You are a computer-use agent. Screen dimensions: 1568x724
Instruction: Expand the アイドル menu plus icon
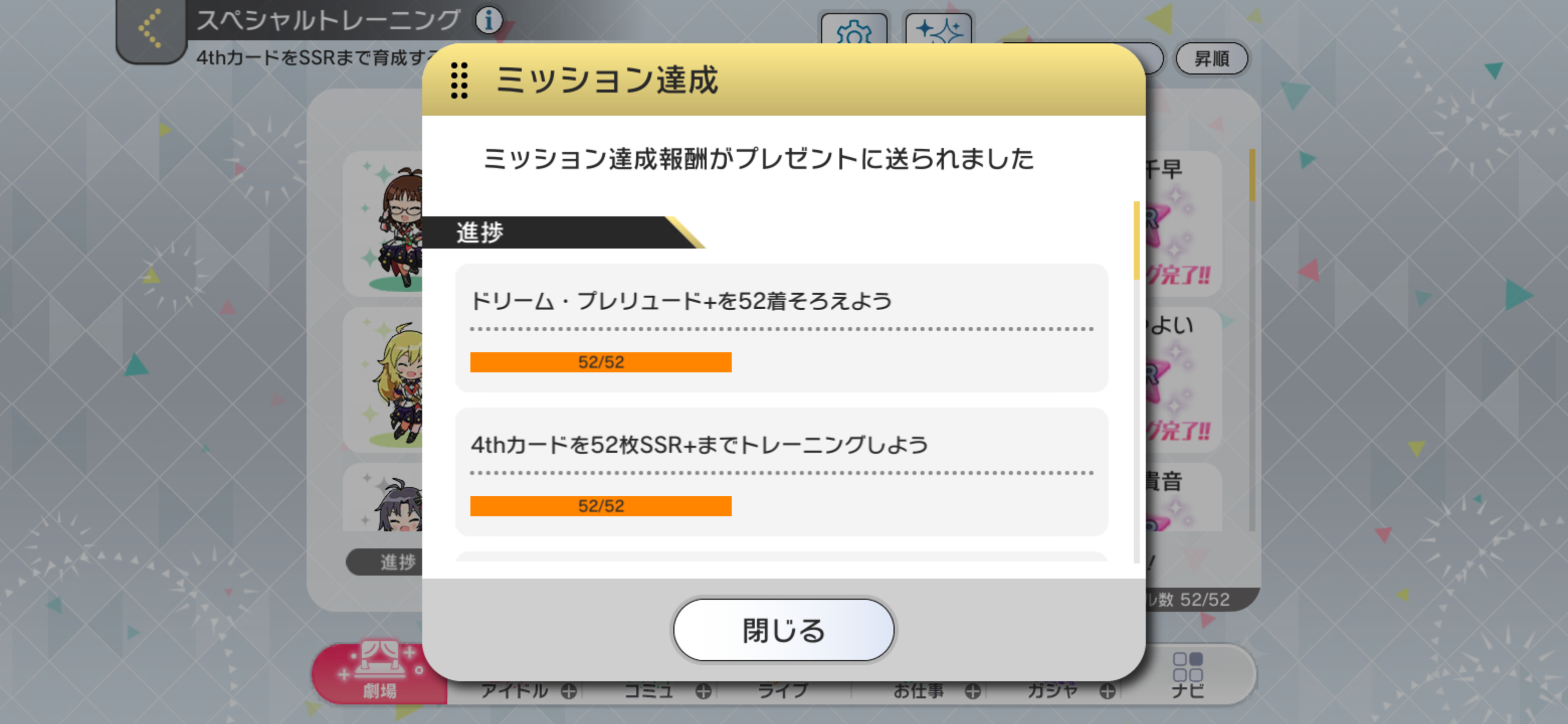pos(568,691)
